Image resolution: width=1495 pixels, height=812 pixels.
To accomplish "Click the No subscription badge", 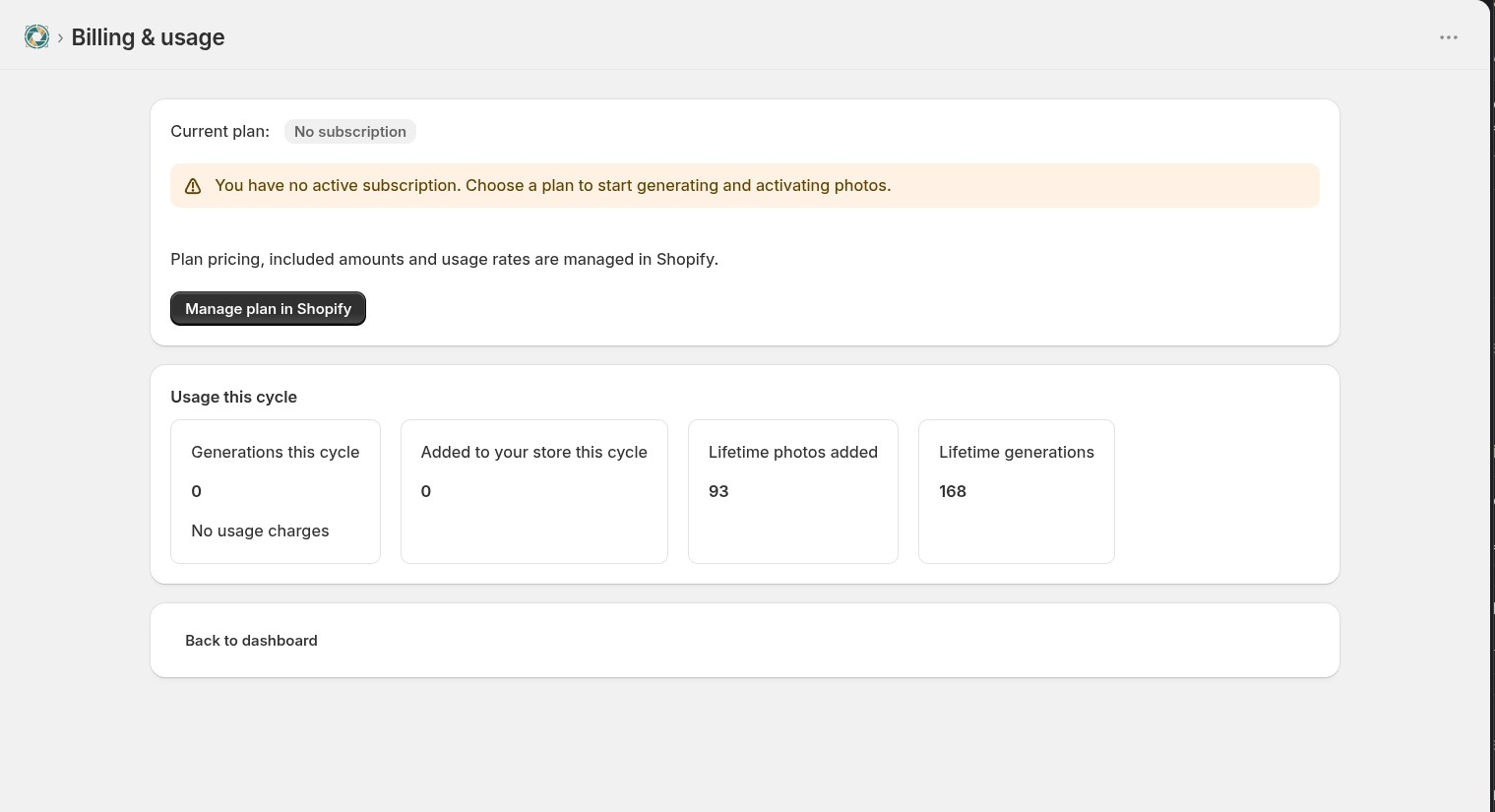I will point(350,132).
